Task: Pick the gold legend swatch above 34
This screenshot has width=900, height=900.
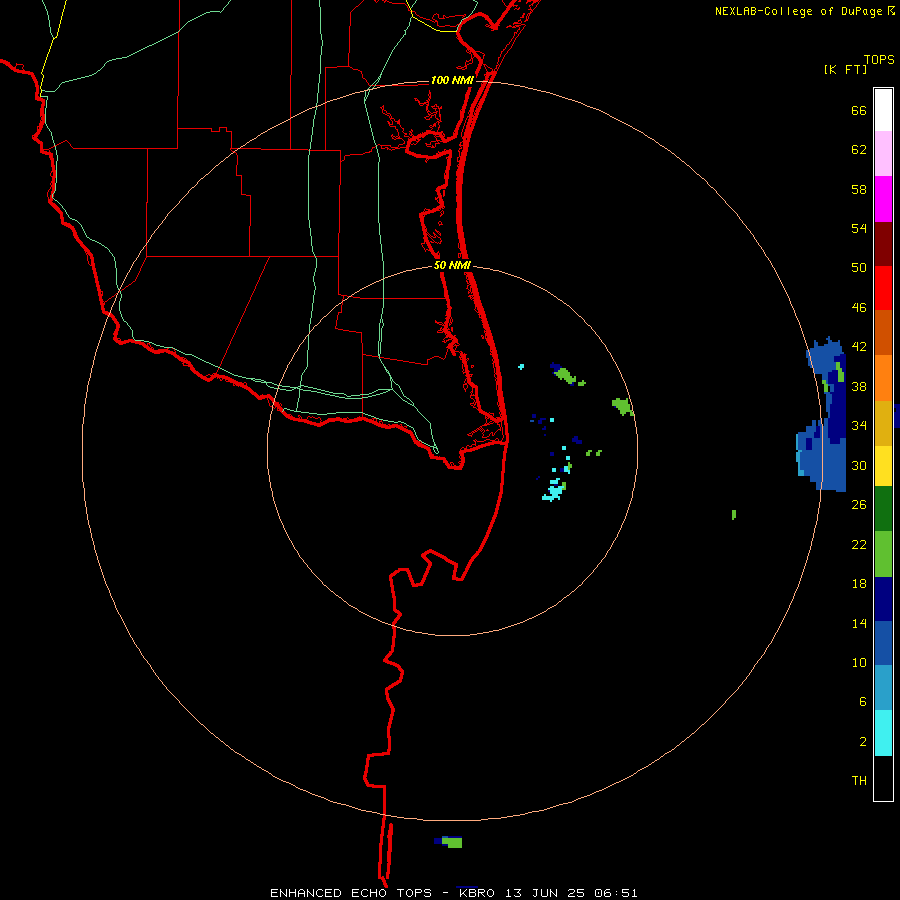Action: pos(883,423)
